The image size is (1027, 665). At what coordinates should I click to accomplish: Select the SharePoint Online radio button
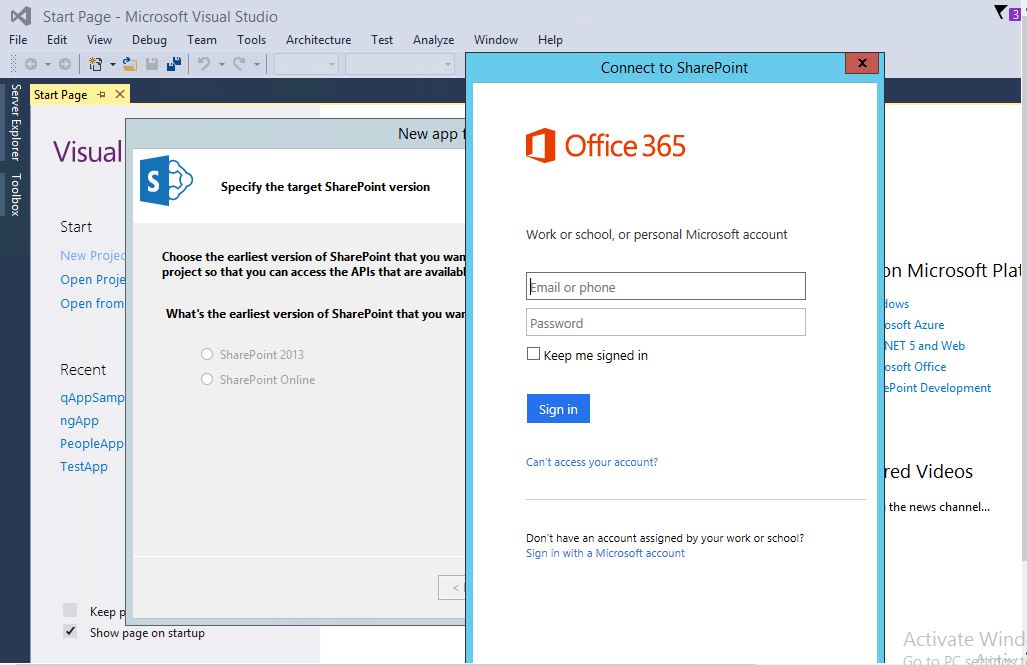[x=207, y=379]
